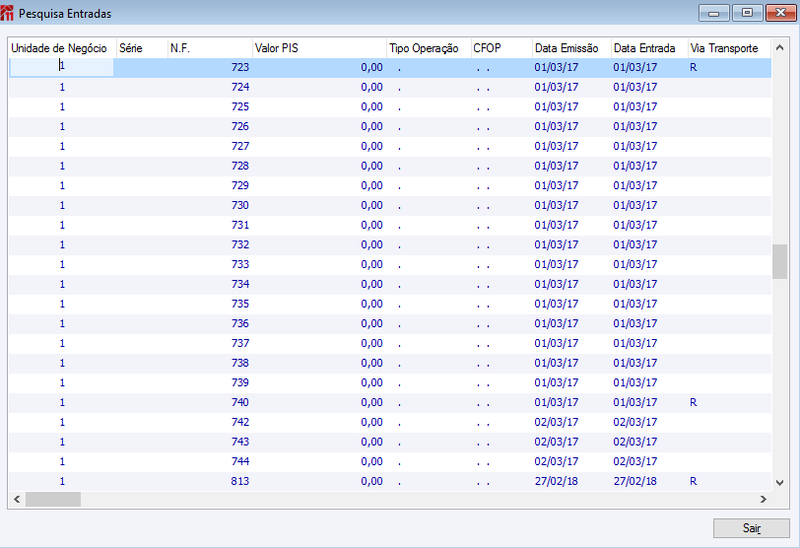The height and width of the screenshot is (548, 800).
Task: Click vertical scrollbar down arrow
Action: (780, 482)
